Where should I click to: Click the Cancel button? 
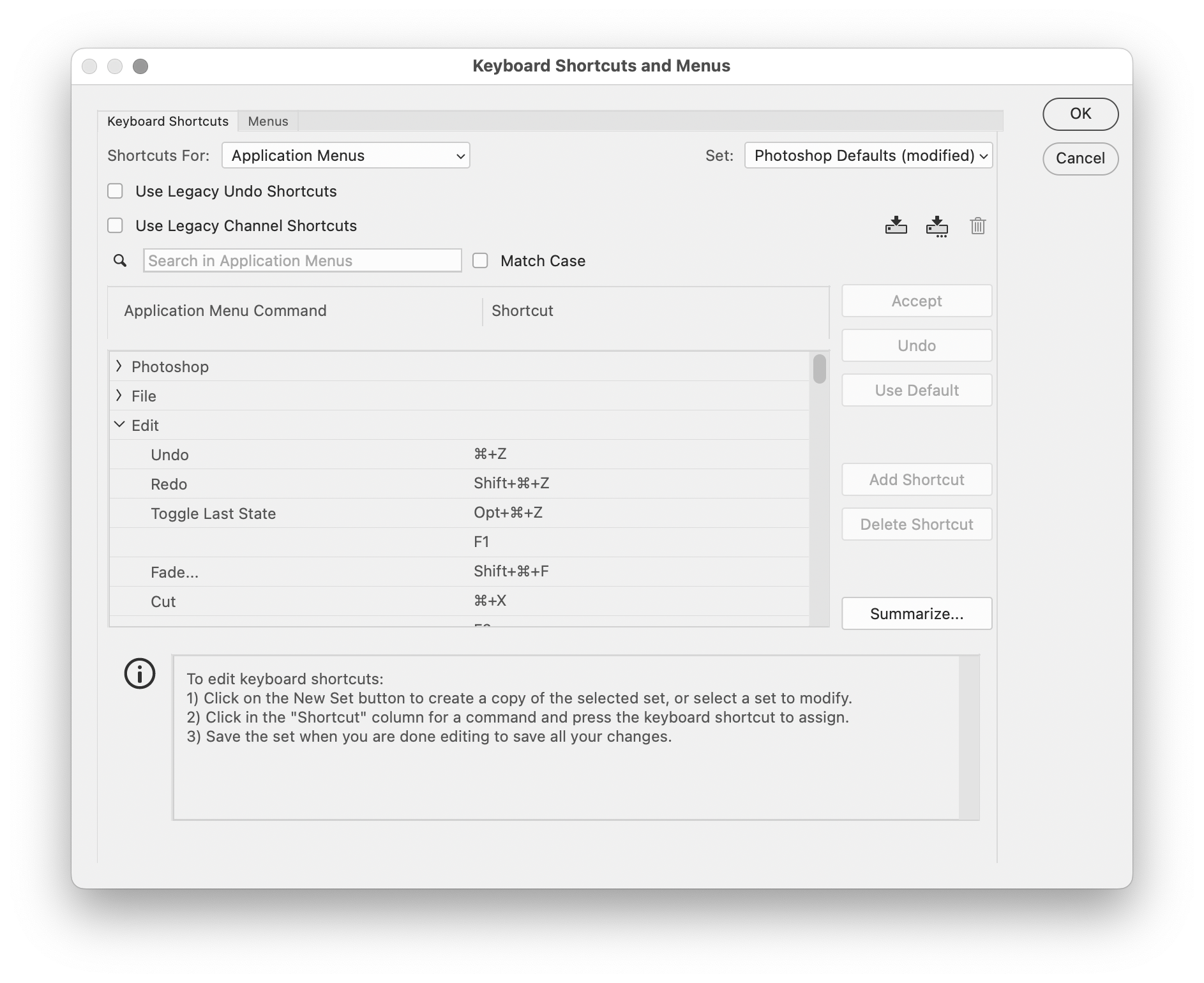tap(1080, 158)
